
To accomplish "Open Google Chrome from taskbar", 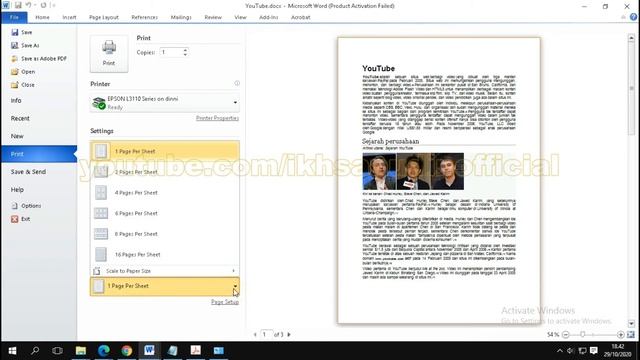I will pos(127,351).
